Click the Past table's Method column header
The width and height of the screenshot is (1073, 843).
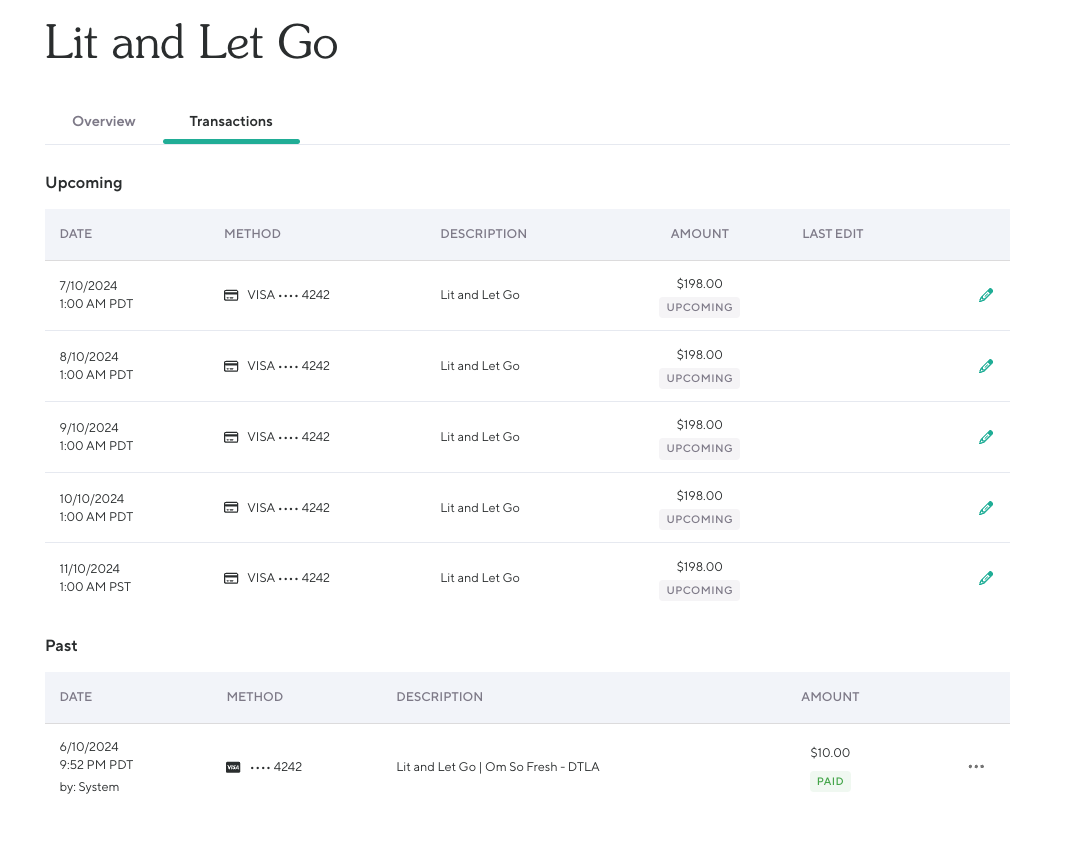254,697
